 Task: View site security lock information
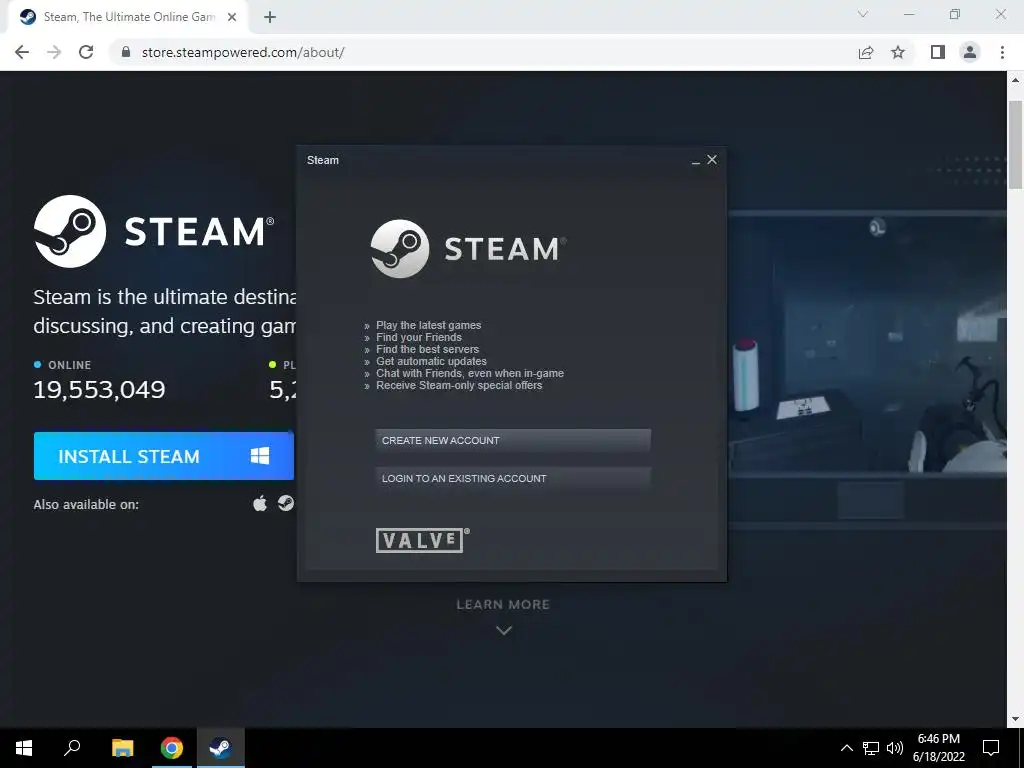pyautogui.click(x=126, y=52)
